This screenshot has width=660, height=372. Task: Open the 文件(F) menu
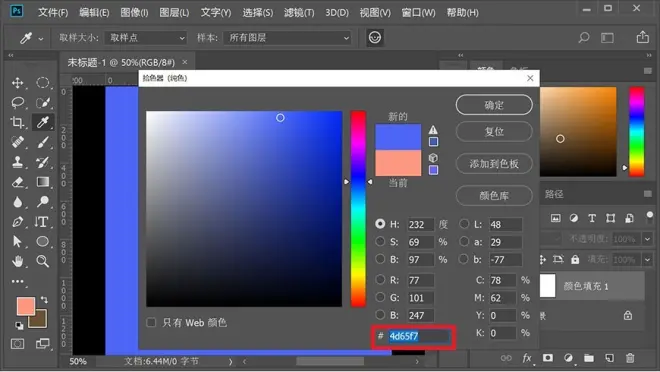[x=53, y=13]
